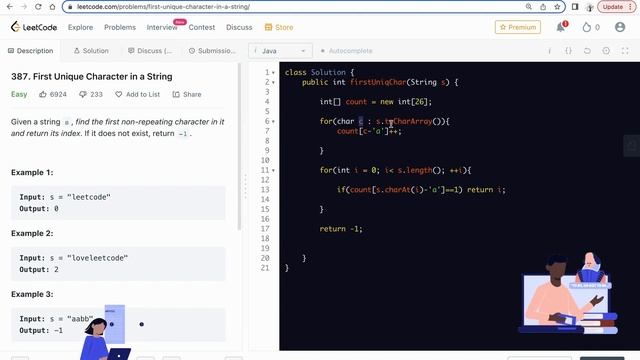640x360 pixels.
Task: Open editor settings clock-like icon
Action: tap(606, 51)
